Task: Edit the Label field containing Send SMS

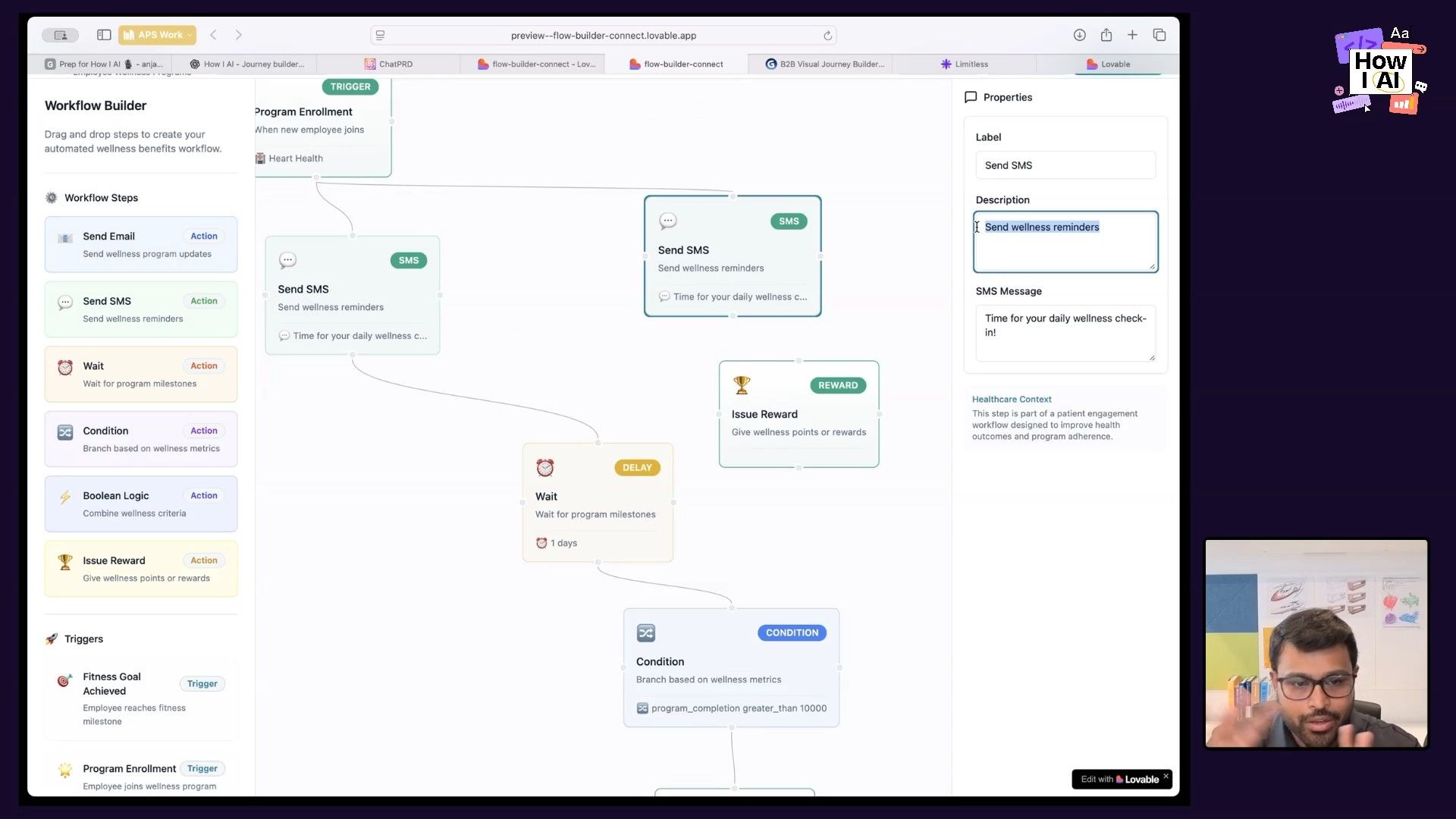Action: click(1065, 165)
